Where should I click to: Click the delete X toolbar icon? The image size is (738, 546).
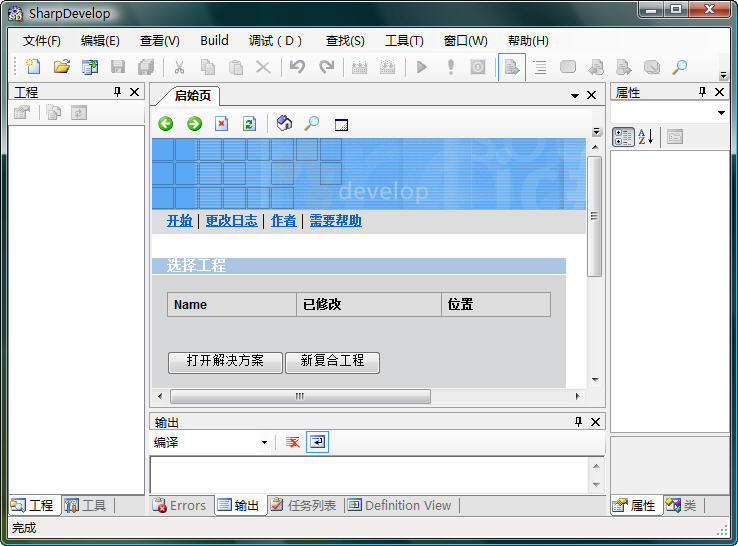(x=263, y=67)
